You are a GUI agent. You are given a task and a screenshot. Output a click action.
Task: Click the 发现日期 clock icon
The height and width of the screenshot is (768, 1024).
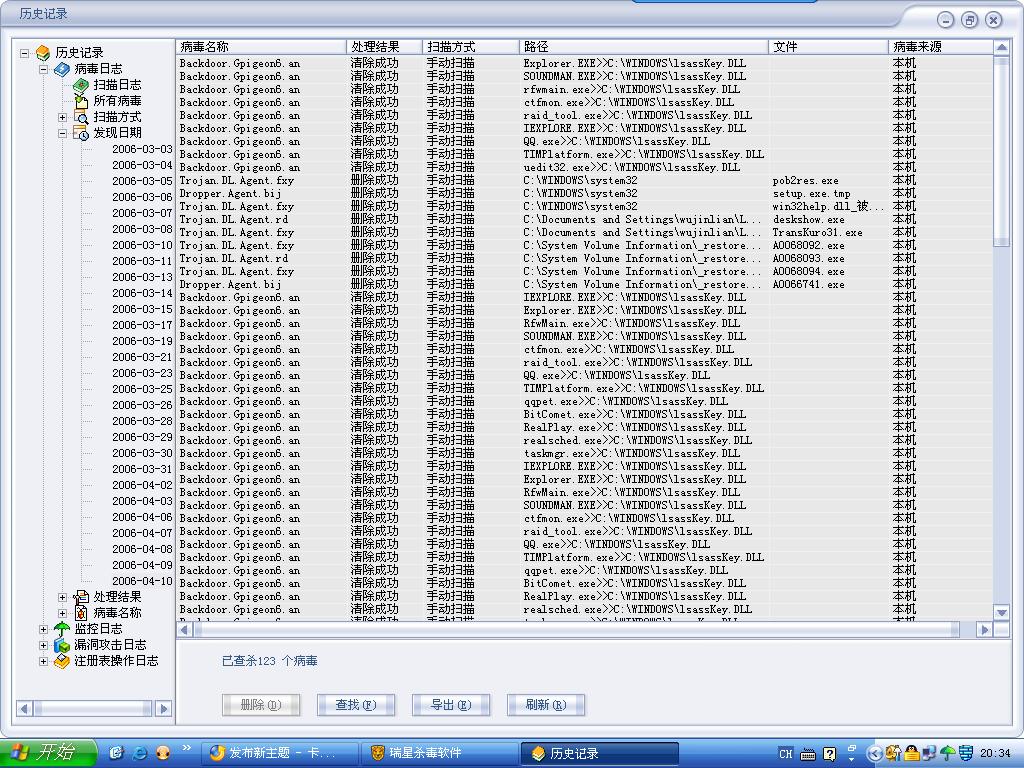click(x=81, y=133)
